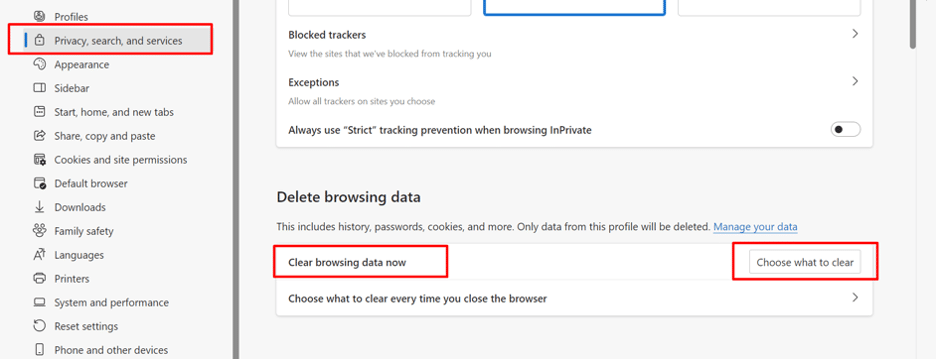Click the Profiles person icon

(39, 17)
